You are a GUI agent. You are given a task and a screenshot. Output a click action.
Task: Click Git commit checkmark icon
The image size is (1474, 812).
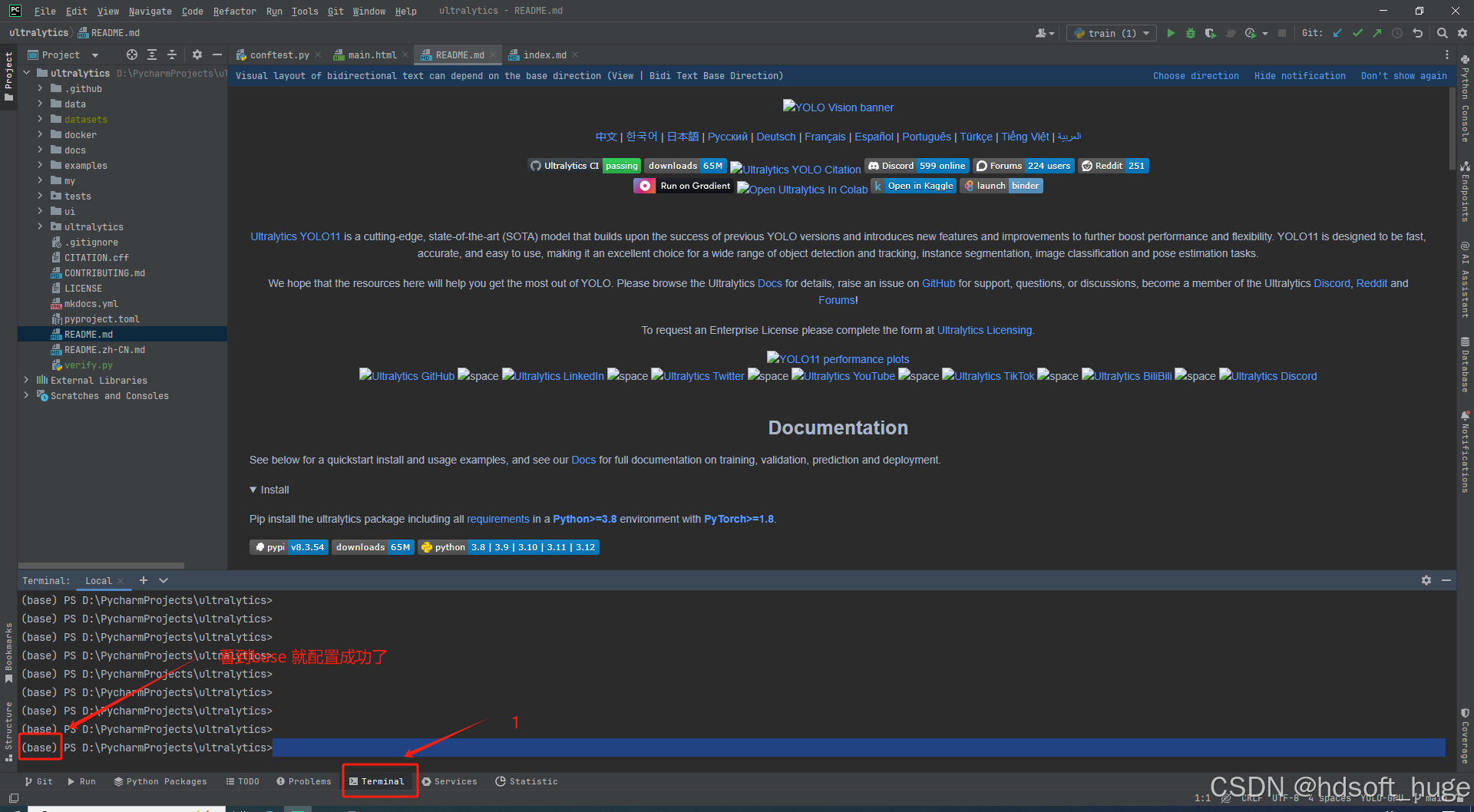1357,33
